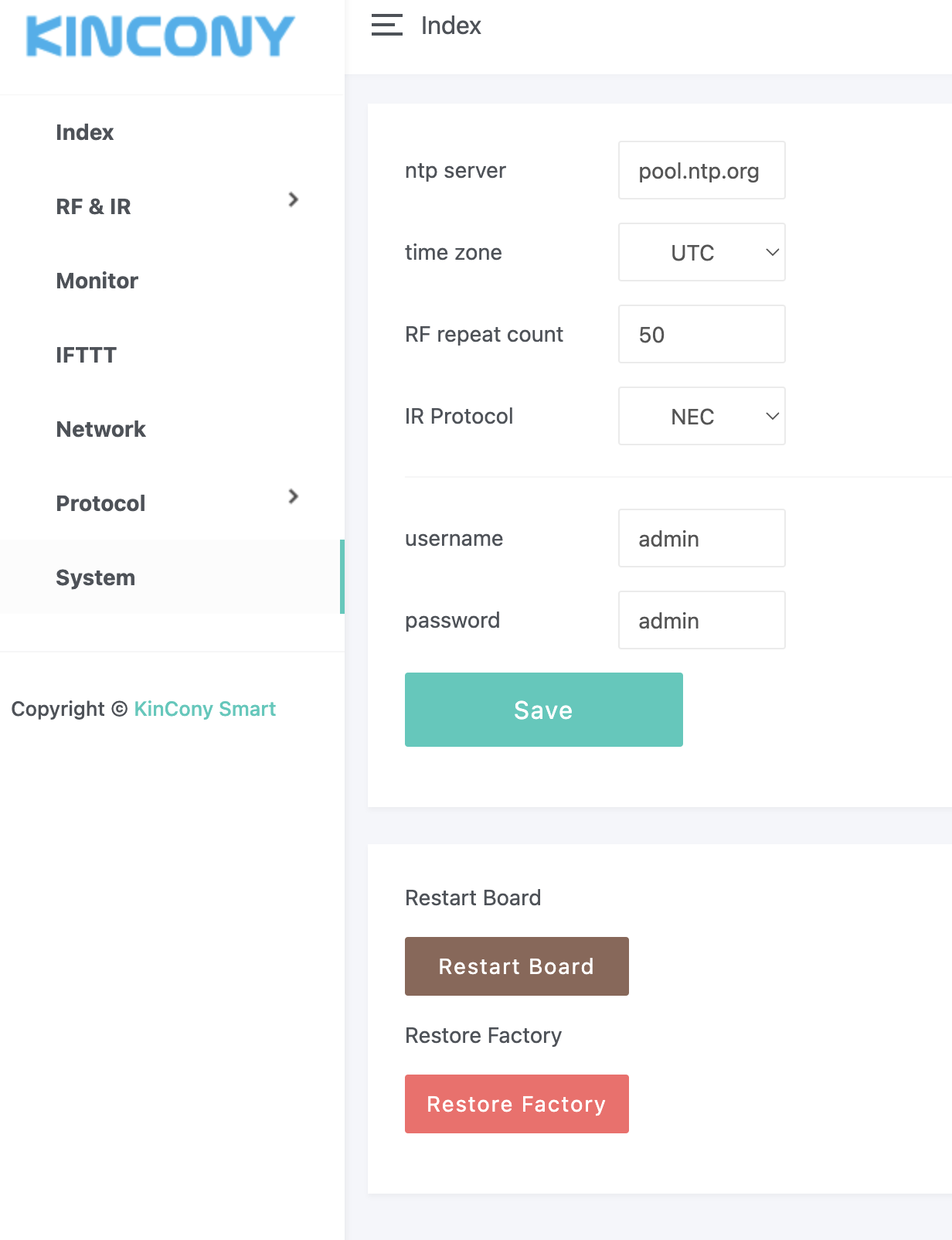952x1240 pixels.
Task: Expand the RF & IR submenu arrow
Action: [x=293, y=199]
